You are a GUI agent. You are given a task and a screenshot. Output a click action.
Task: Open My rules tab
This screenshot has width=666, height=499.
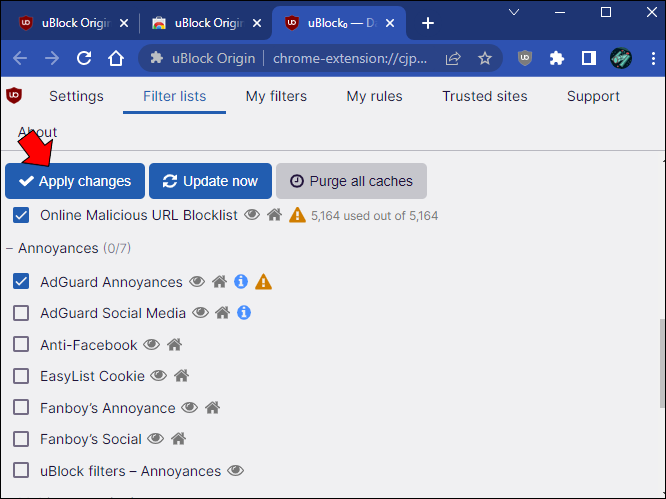[375, 96]
